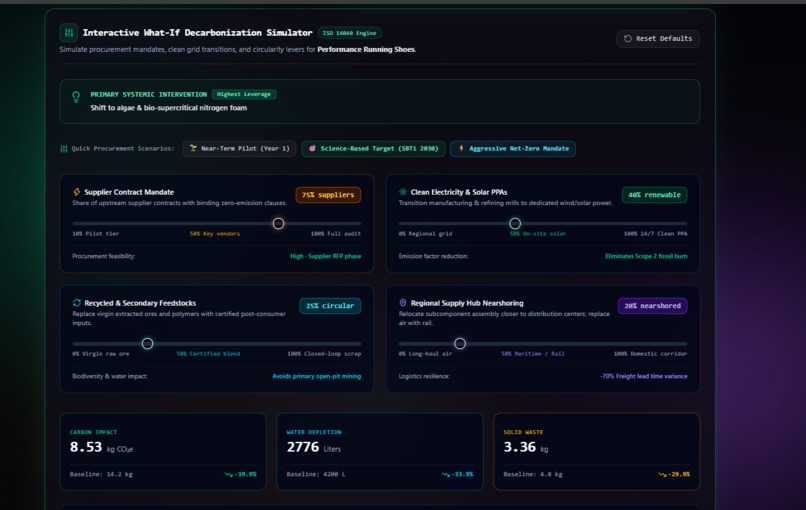The image size is (806, 510).
Task: Click the '0% Virgin raw ore' label
Action: pyautogui.click(x=101, y=354)
